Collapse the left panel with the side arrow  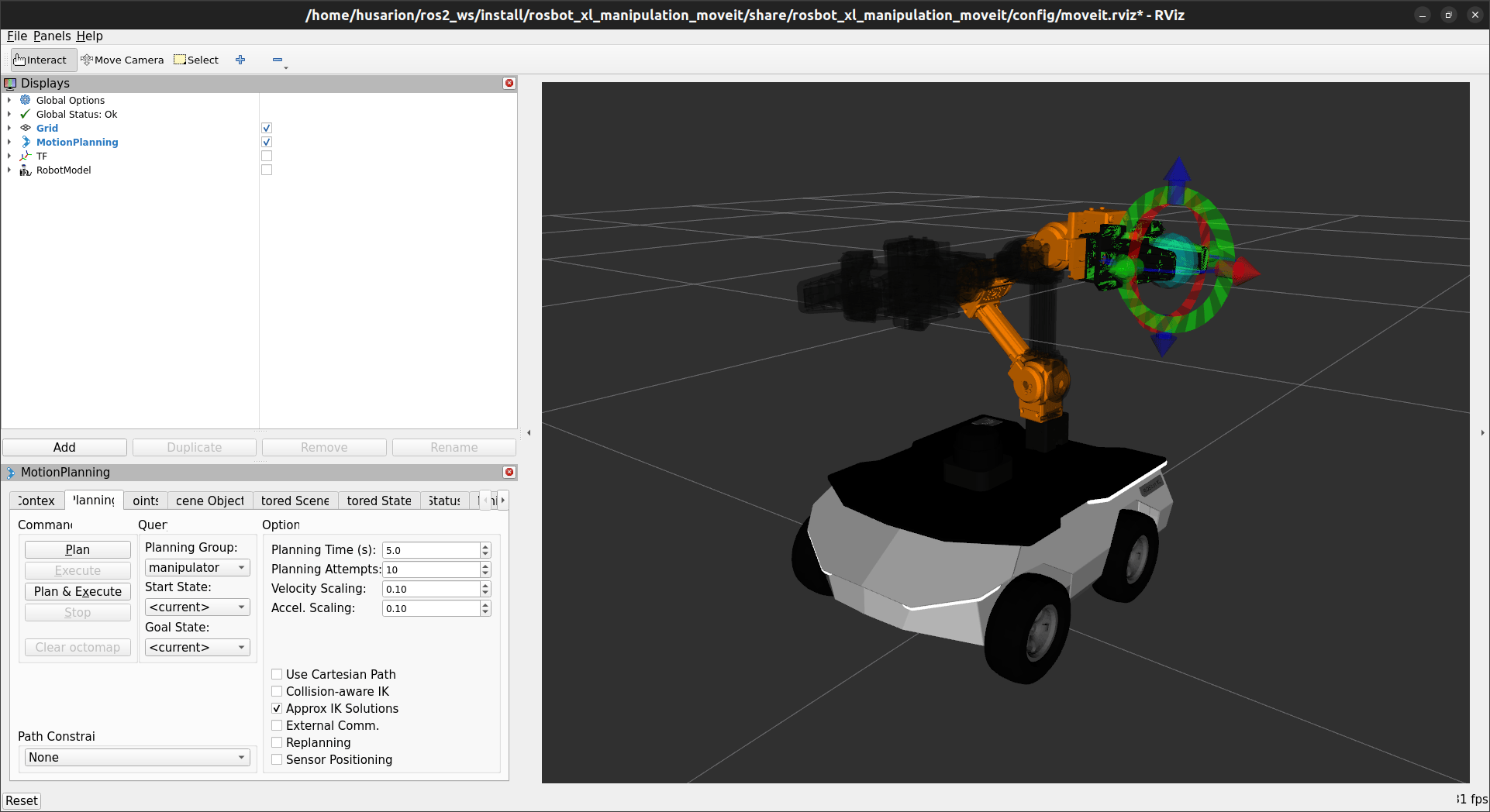click(x=529, y=432)
